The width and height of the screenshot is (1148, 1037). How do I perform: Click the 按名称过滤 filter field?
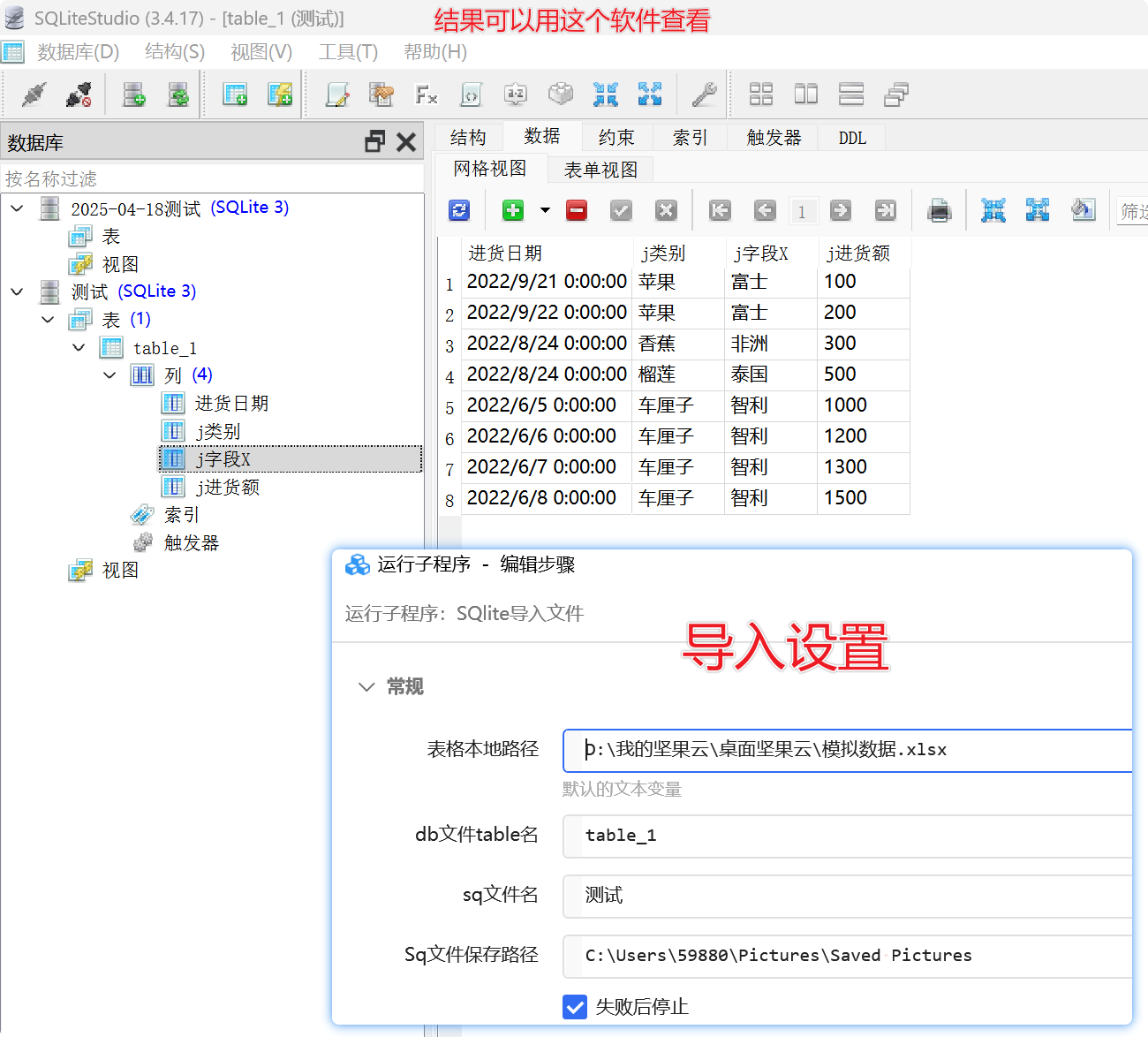pyautogui.click(x=212, y=178)
